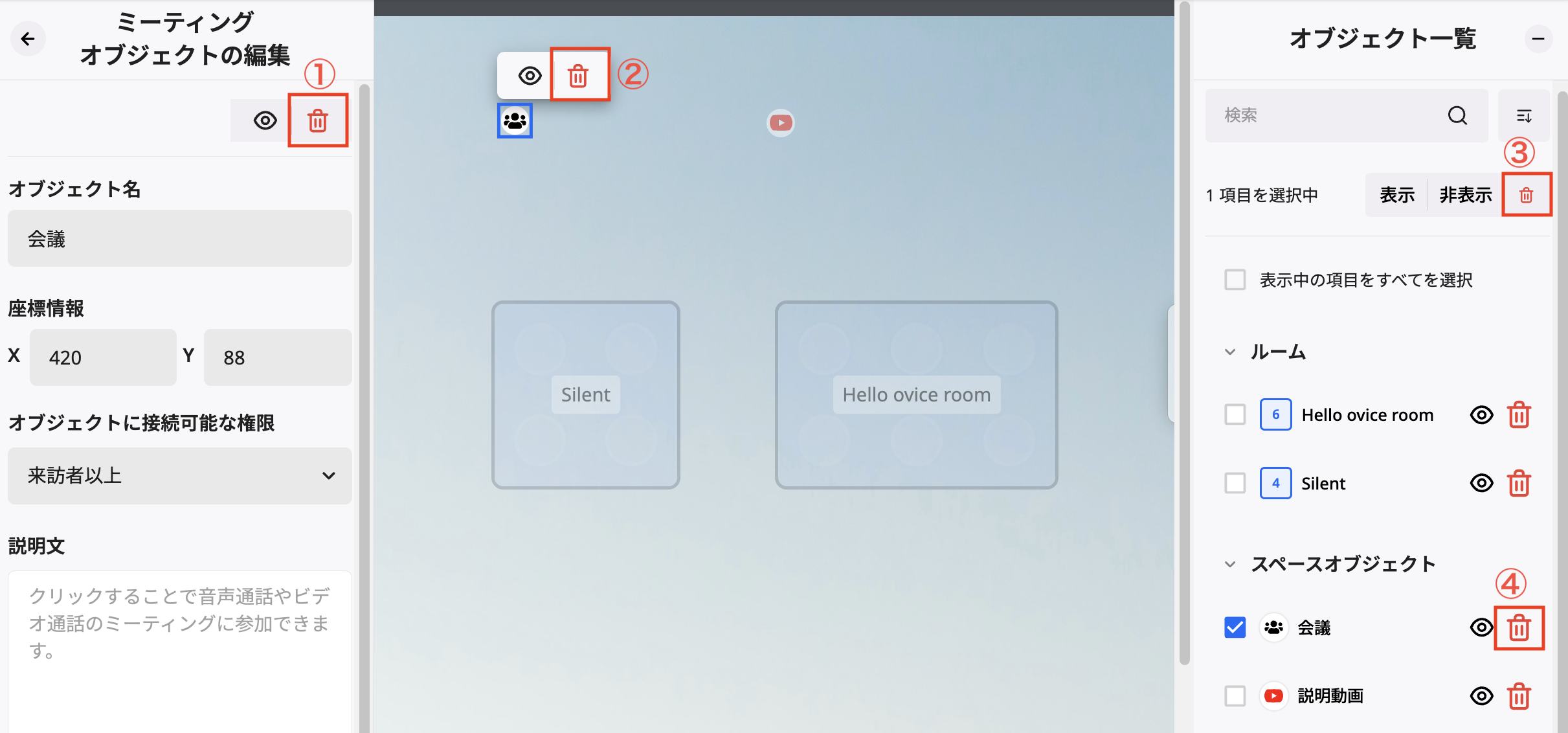
Task: Click the 非表示 button
Action: coord(1465,194)
